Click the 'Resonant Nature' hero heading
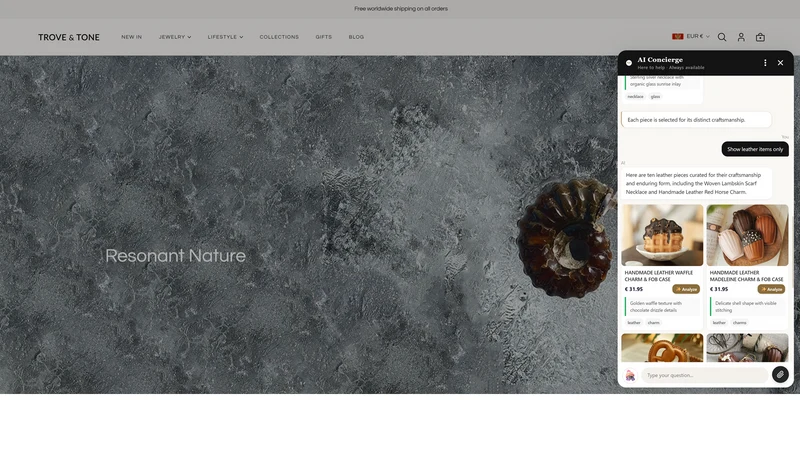The height and width of the screenshot is (450, 800). tap(176, 256)
